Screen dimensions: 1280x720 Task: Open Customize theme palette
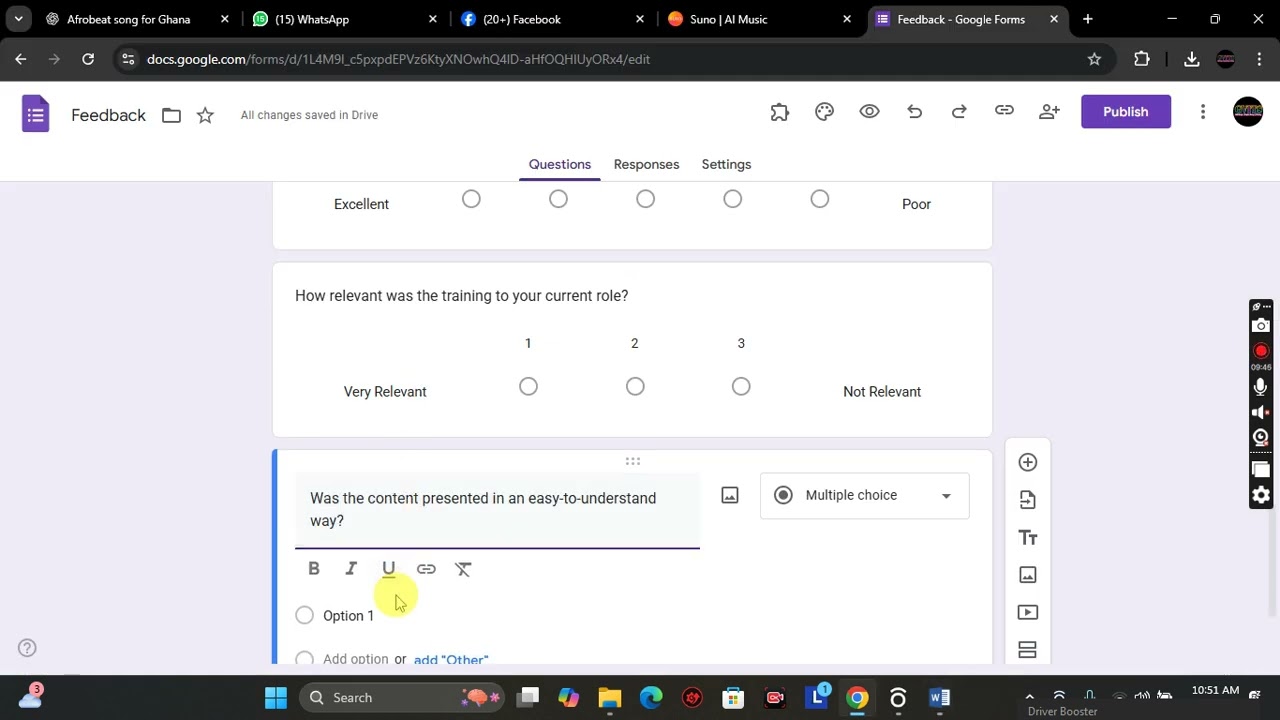824,112
